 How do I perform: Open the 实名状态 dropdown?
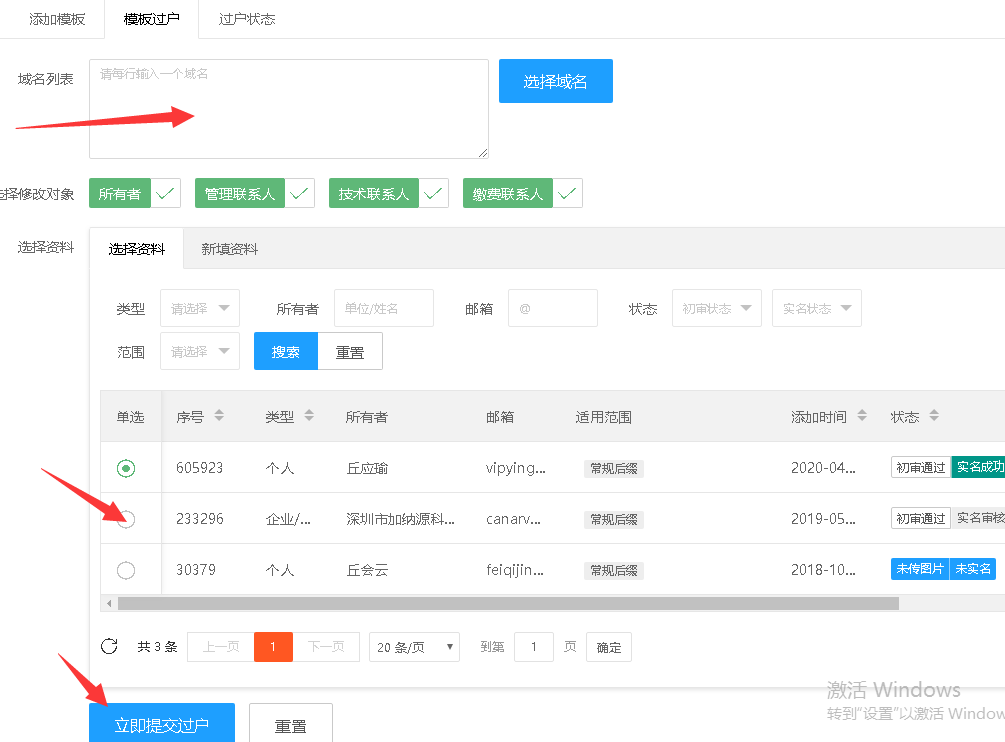(x=816, y=309)
